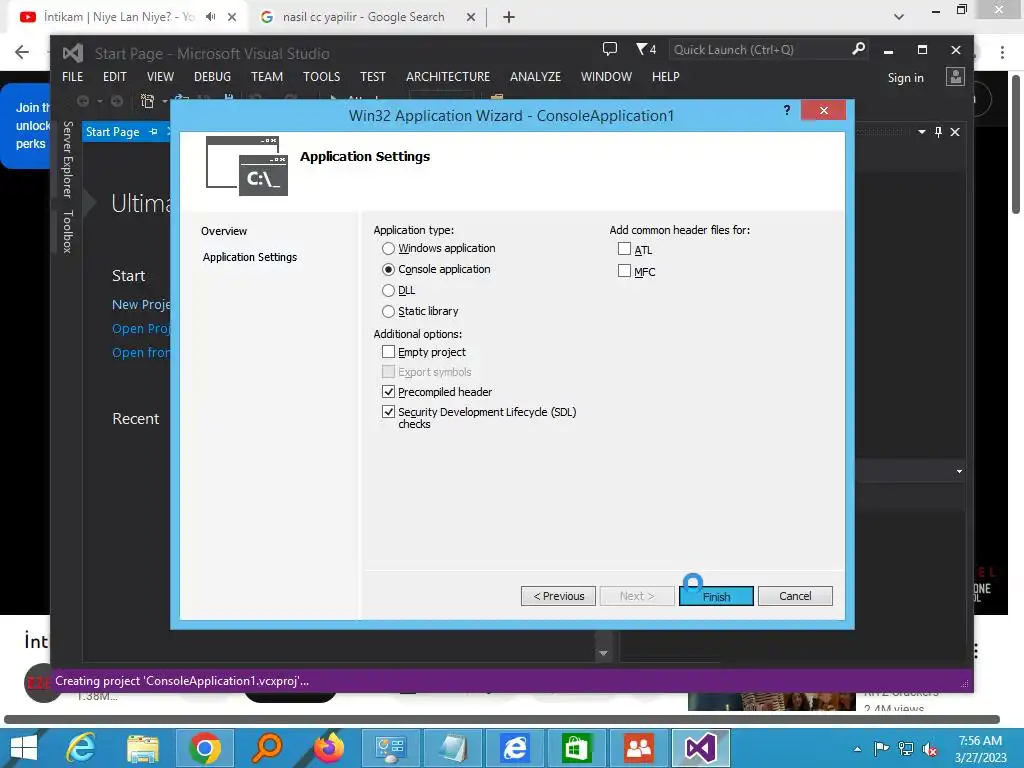This screenshot has height=768, width=1024.
Task: Open EDIT menu in Visual Studio
Action: pyautogui.click(x=114, y=77)
